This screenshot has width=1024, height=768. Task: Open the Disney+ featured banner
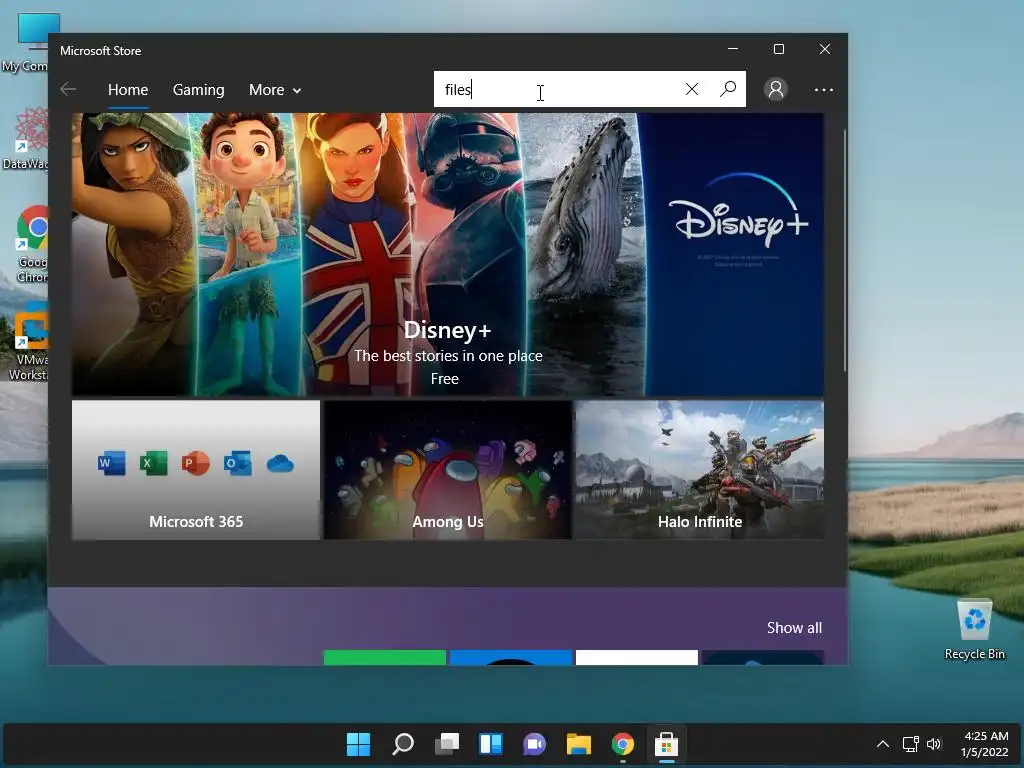[x=447, y=254]
